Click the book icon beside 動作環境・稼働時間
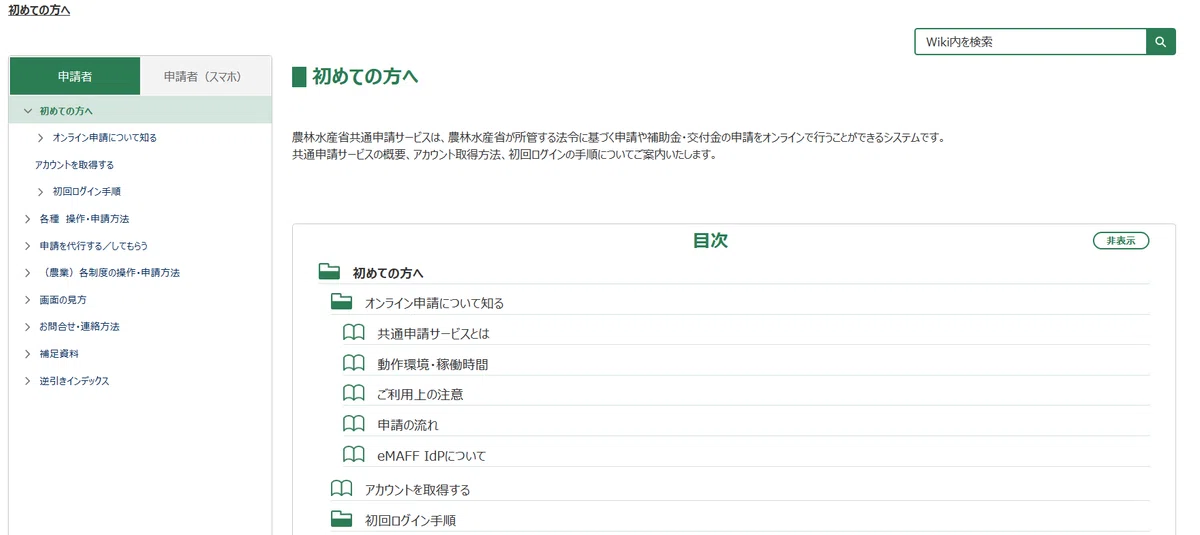Image resolution: width=1200 pixels, height=535 pixels. tap(354, 363)
